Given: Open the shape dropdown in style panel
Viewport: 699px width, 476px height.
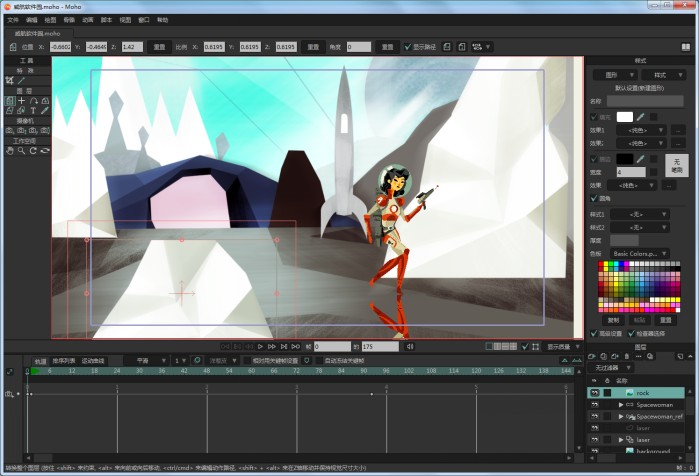Looking at the screenshot, I should coord(615,75).
